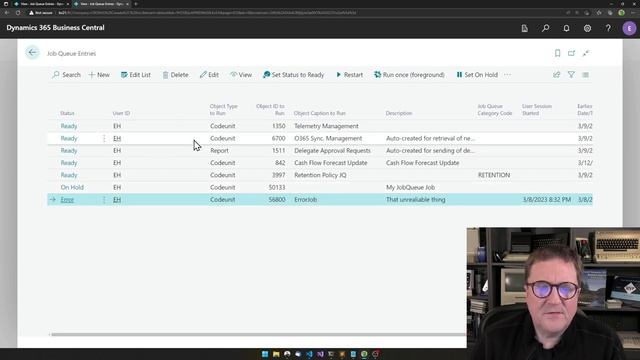Select the 3/8/2023 8:32 PM session cell
This screenshot has width=640, height=360.
(x=547, y=200)
